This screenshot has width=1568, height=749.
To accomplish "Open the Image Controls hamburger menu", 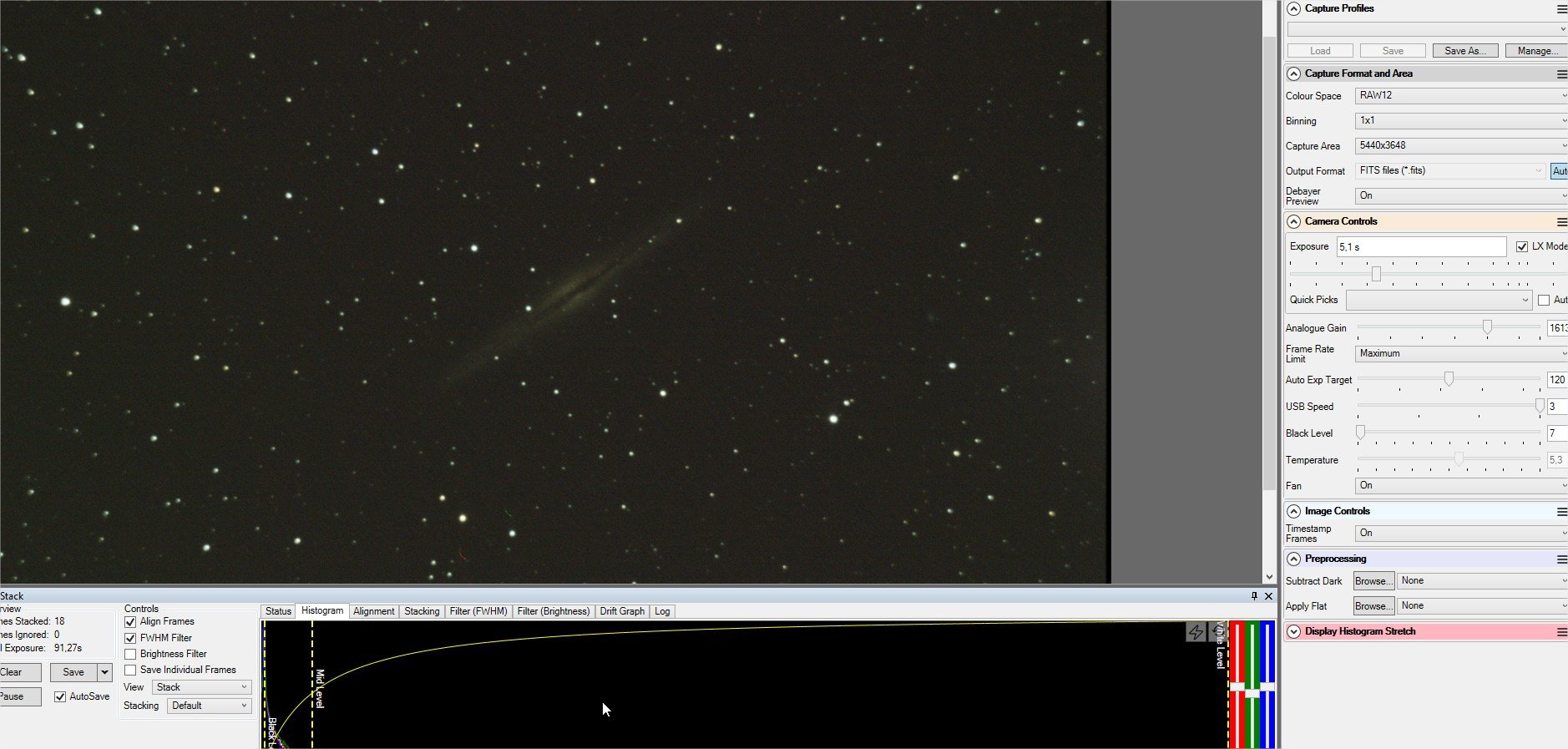I will click(x=1561, y=511).
